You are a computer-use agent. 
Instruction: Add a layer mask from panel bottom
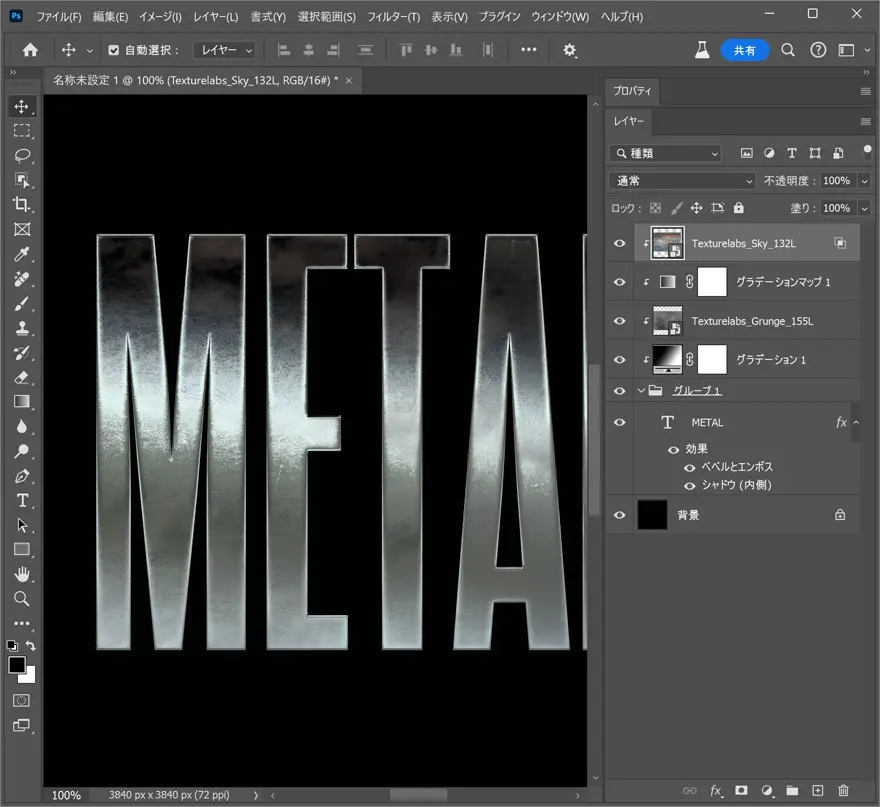[741, 791]
